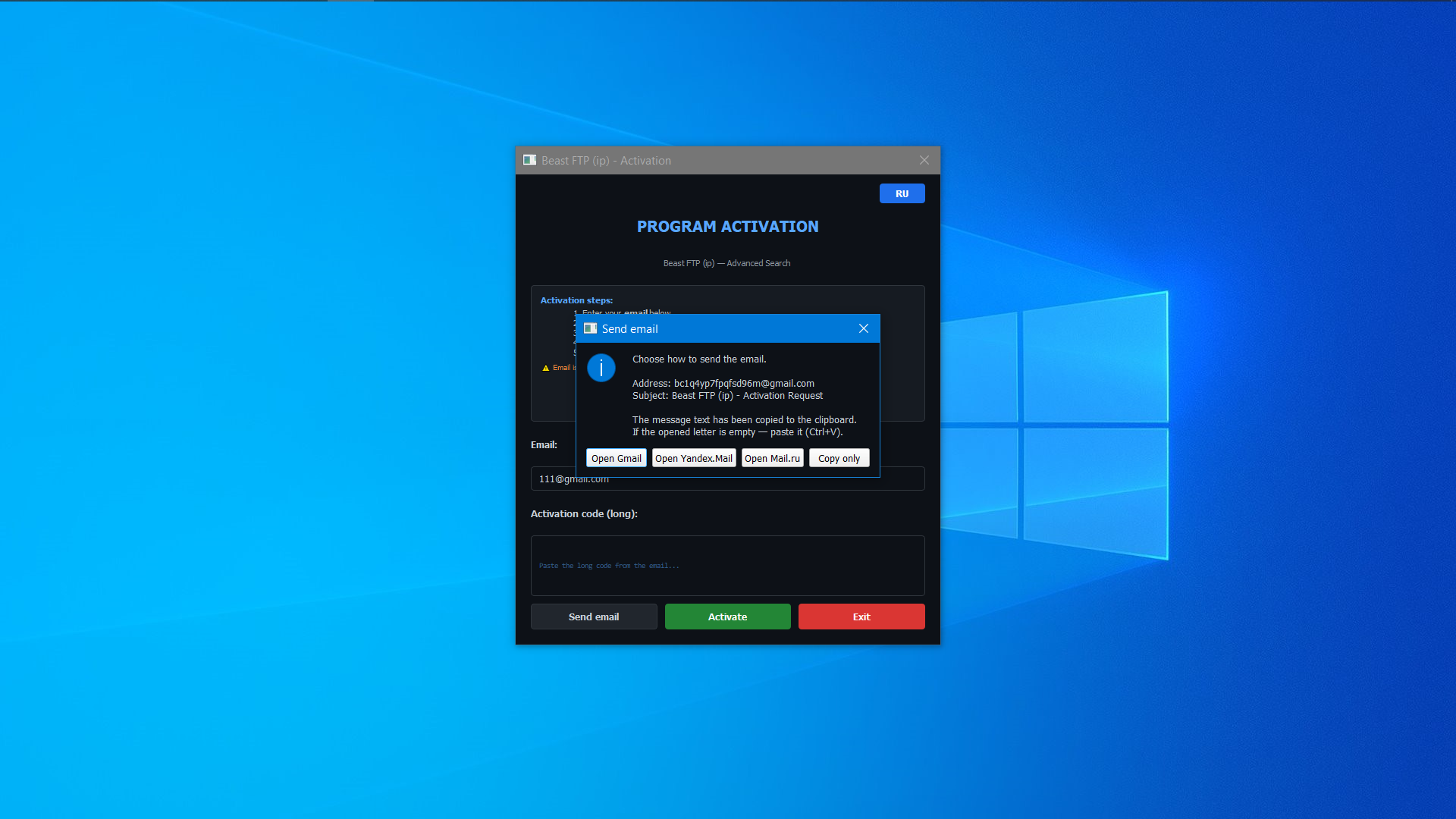The height and width of the screenshot is (819, 1456).
Task: Click the red Exit button
Action: (861, 617)
